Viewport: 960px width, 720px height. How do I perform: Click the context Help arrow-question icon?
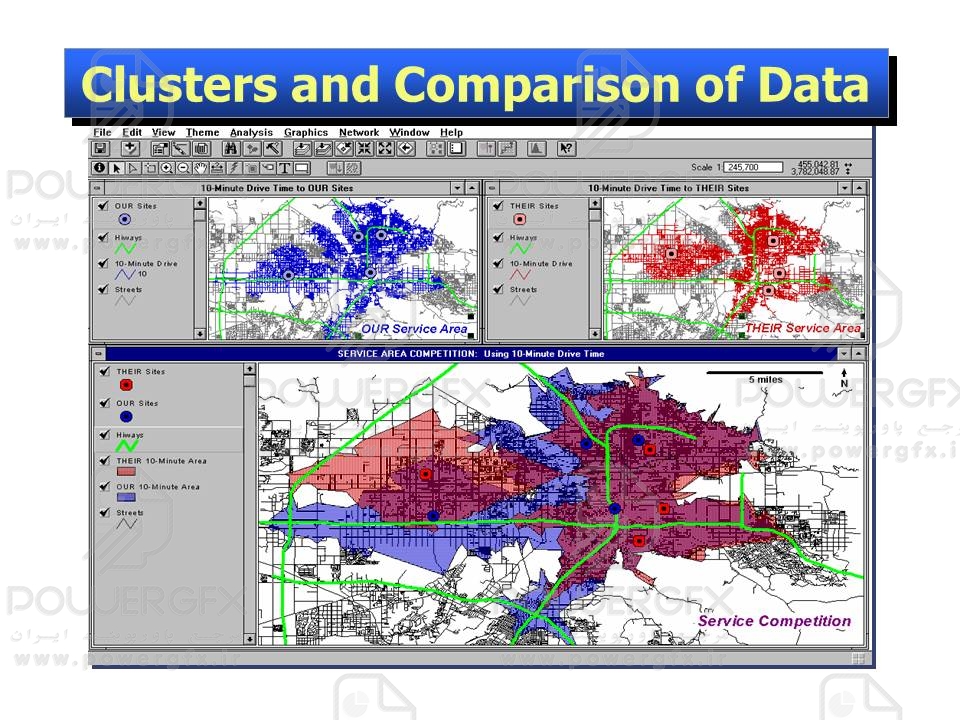pos(566,148)
